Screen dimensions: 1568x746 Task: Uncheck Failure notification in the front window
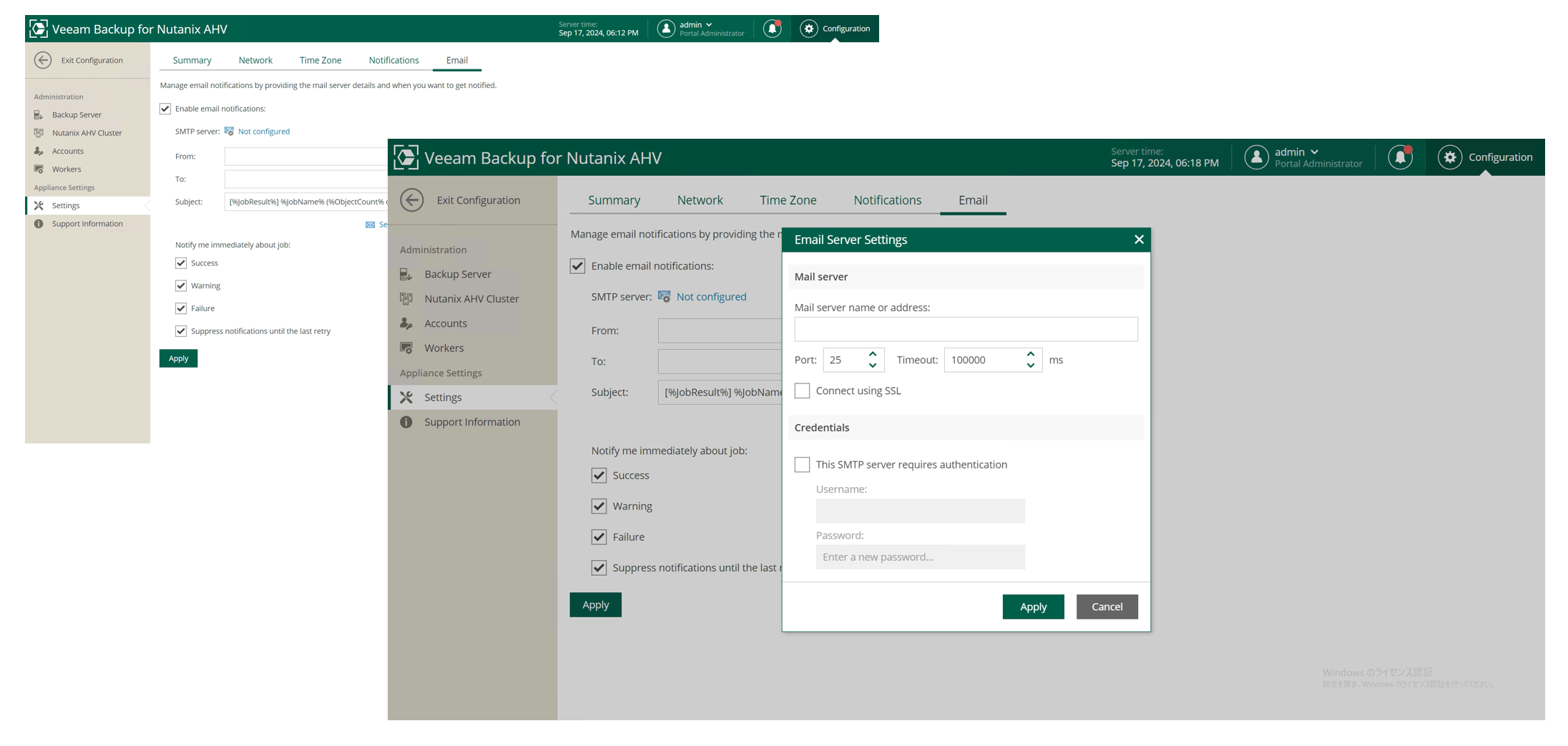[x=599, y=537]
